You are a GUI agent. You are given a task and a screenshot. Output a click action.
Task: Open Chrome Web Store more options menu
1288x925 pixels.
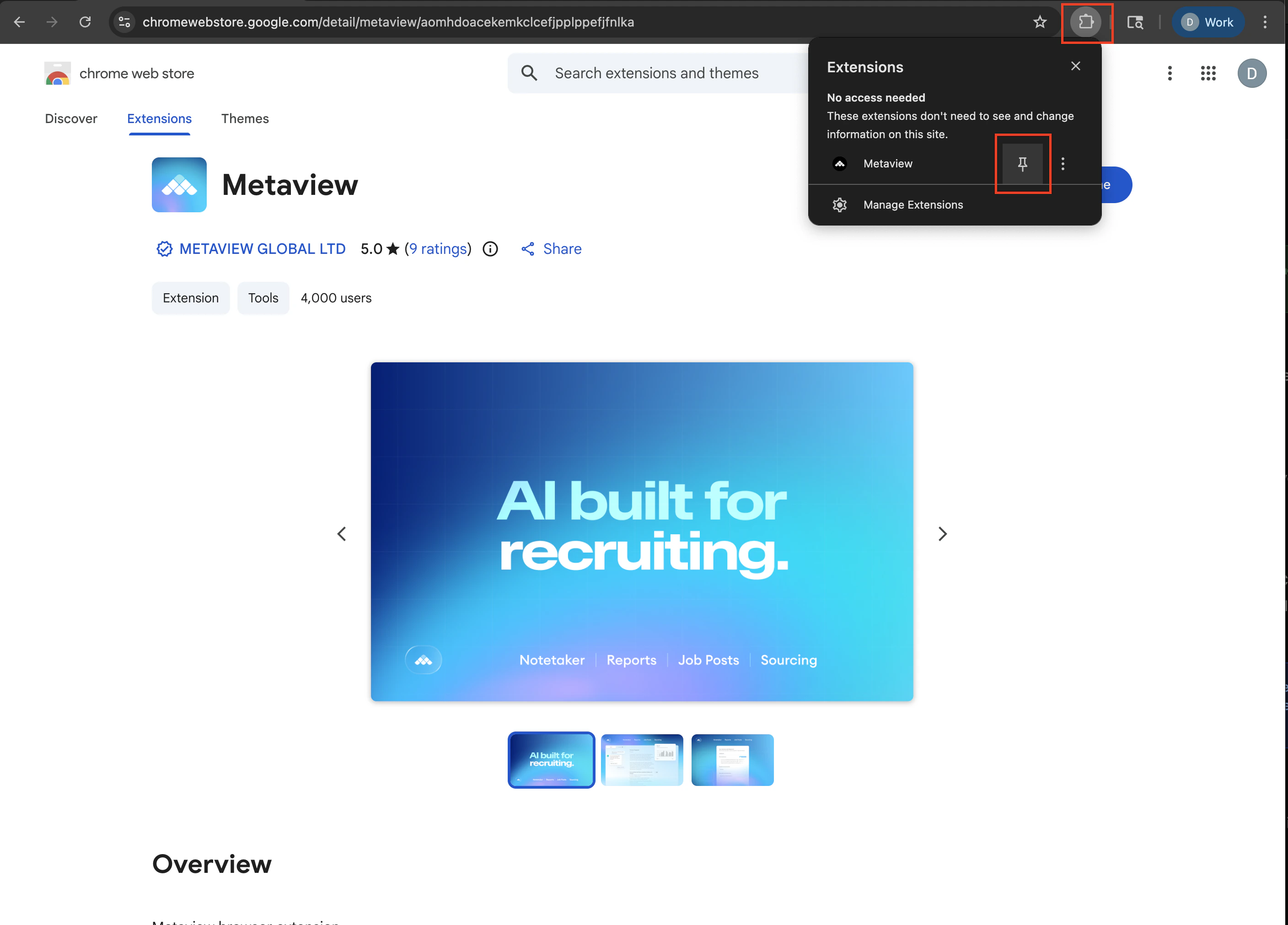[x=1170, y=73]
